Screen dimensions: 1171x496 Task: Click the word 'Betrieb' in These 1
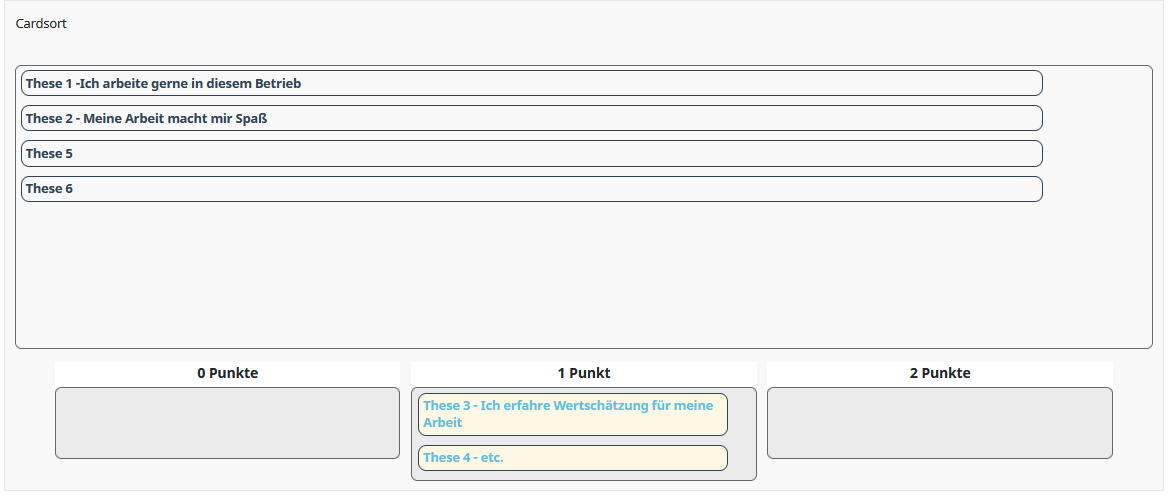click(279, 84)
